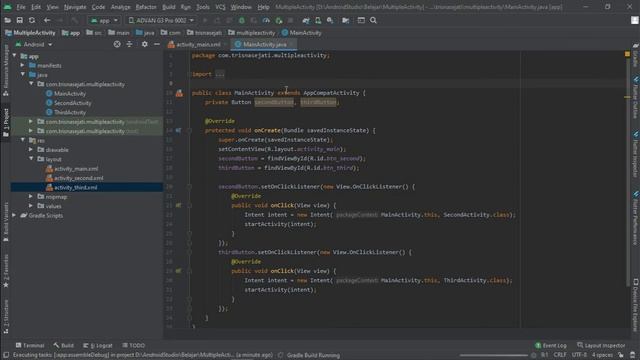The width and height of the screenshot is (640, 360).
Task: Click the scroll-from-source target icon in Project panel
Action: [117, 44]
